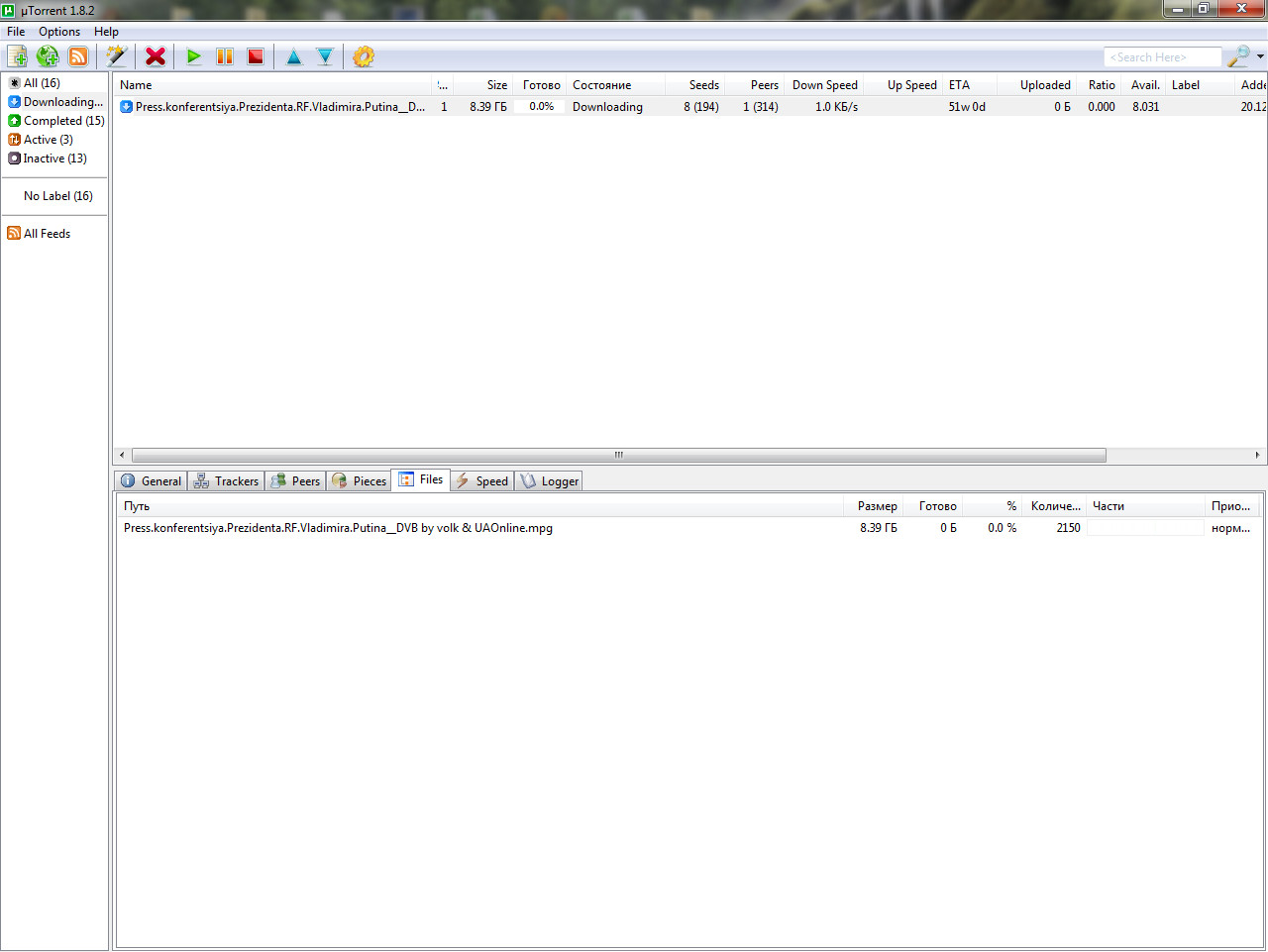Move torrent down the queue with down arrow

325,56
